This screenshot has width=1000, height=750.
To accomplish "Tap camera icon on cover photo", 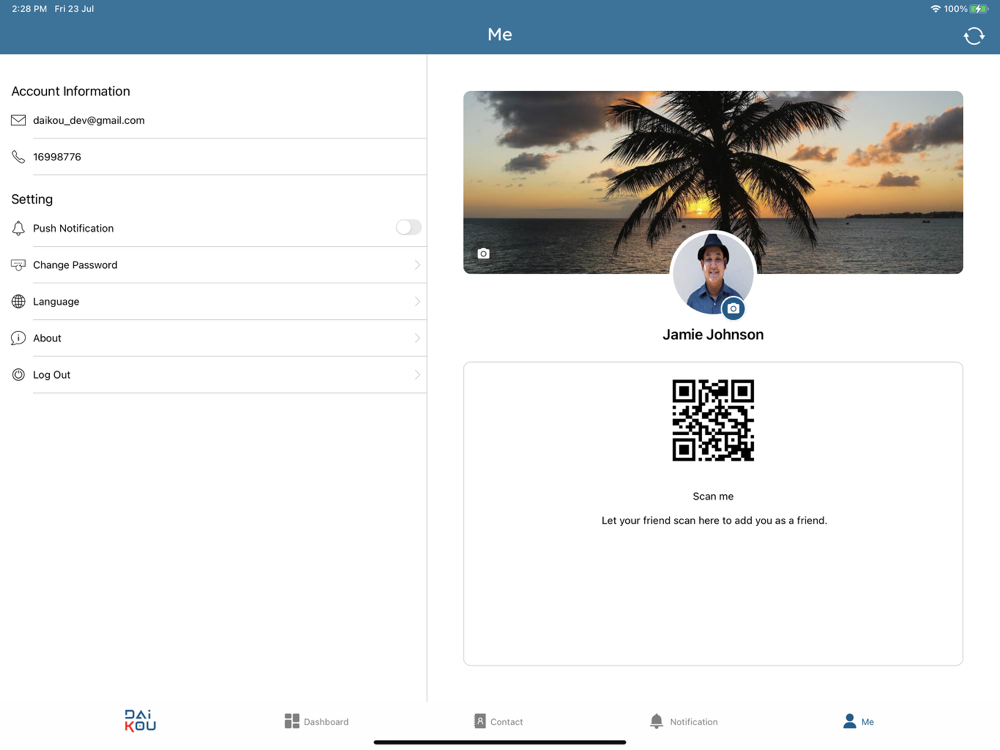I will tap(483, 254).
